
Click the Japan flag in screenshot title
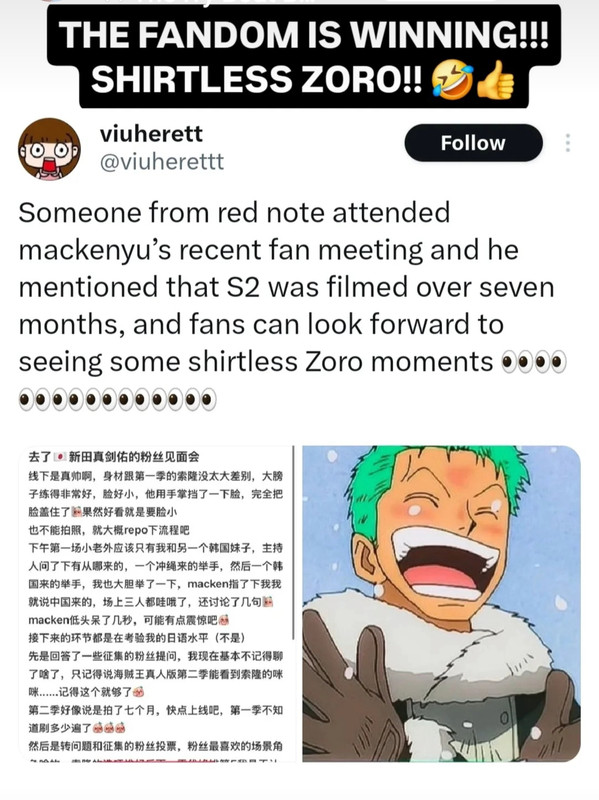[x=60, y=456]
